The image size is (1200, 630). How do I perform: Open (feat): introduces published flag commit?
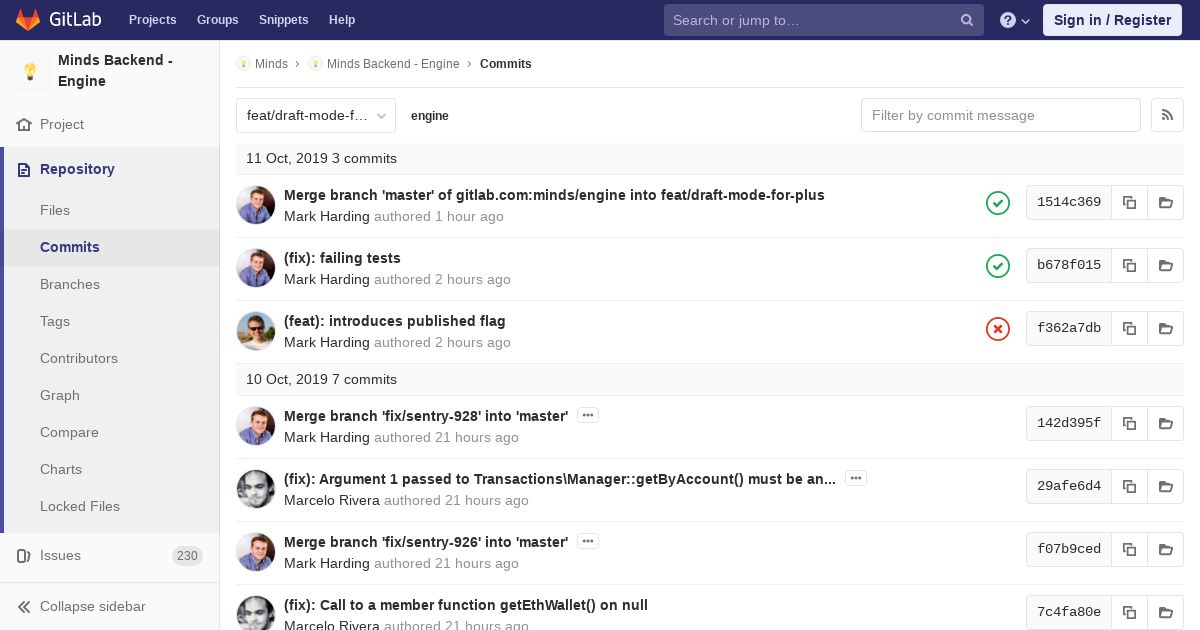tap(395, 321)
